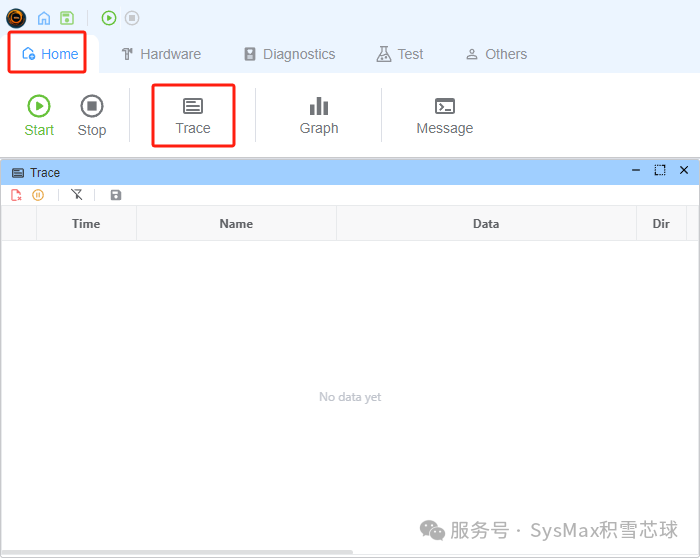Switch to the Hardware tab

click(x=160, y=54)
